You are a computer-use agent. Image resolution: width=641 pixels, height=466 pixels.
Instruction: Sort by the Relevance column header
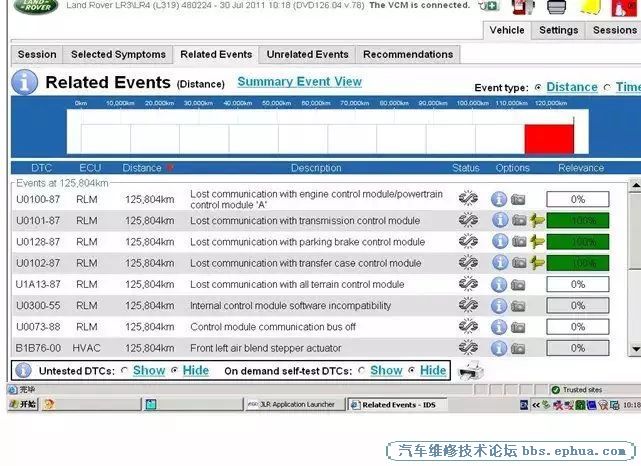581,168
